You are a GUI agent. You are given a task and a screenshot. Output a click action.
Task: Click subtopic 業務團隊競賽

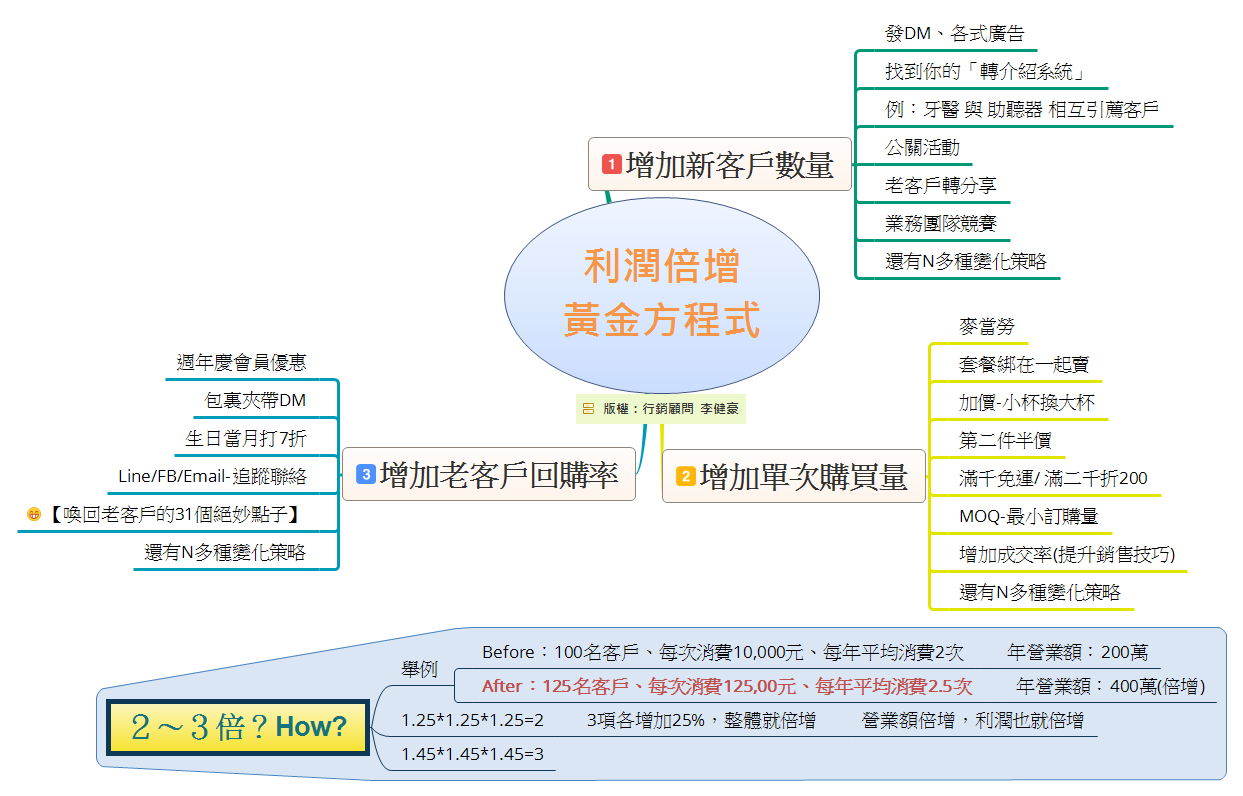pyautogui.click(x=941, y=224)
